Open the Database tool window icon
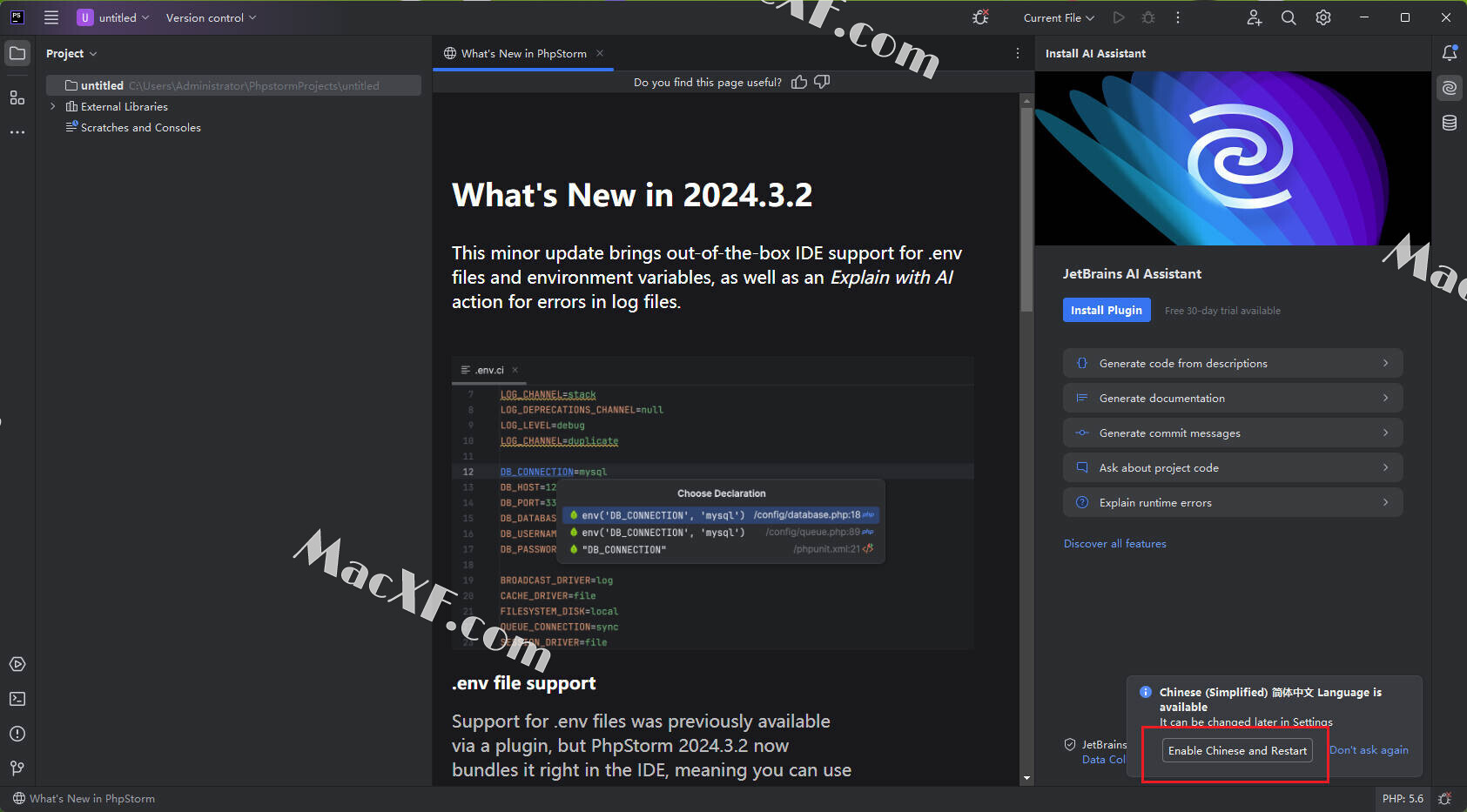 (1450, 123)
